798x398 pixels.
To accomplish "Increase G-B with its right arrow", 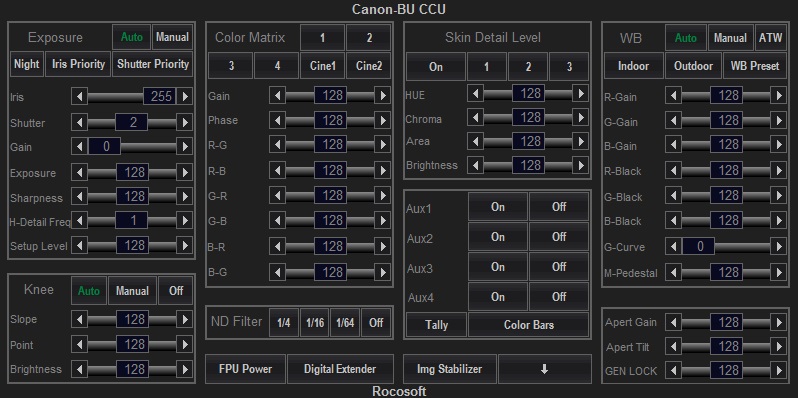I will click(383, 220).
